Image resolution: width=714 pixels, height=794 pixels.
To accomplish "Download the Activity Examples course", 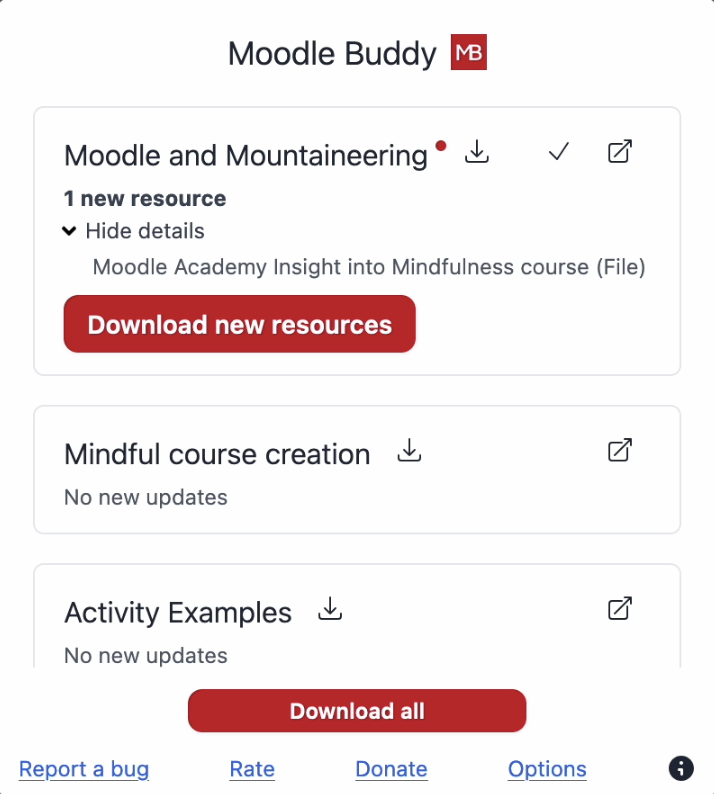I will tap(330, 609).
